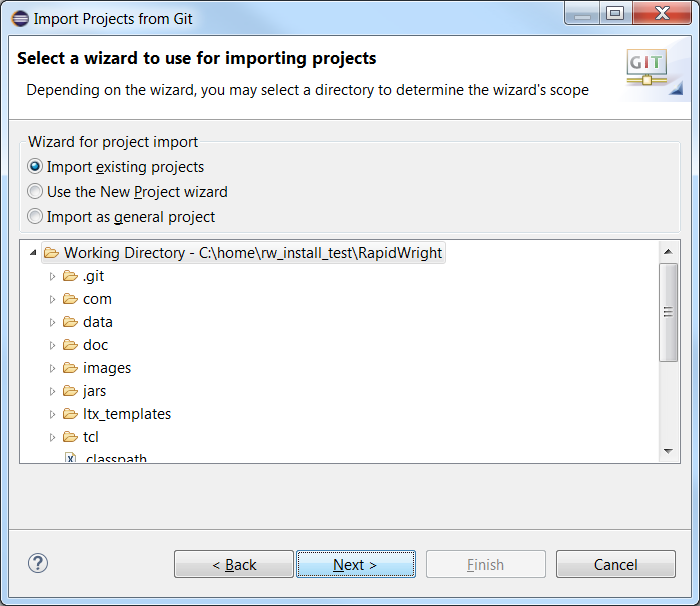Click the scrollbar down arrow
Image resolution: width=700 pixels, height=606 pixels.
pos(668,451)
